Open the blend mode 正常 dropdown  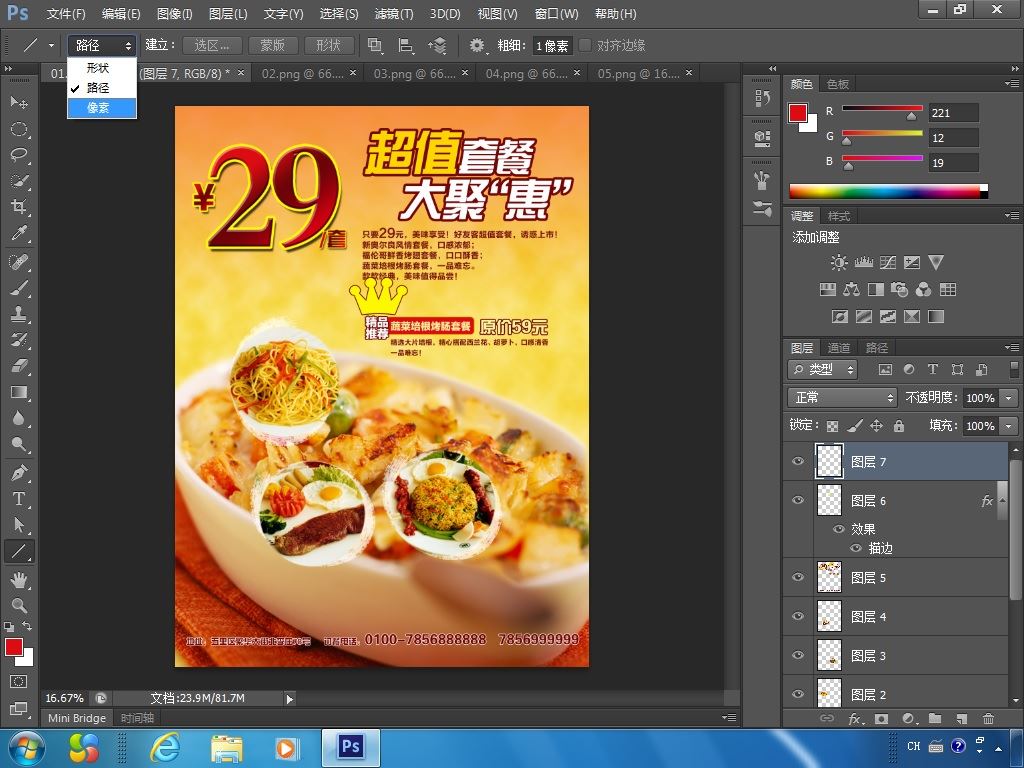click(842, 397)
